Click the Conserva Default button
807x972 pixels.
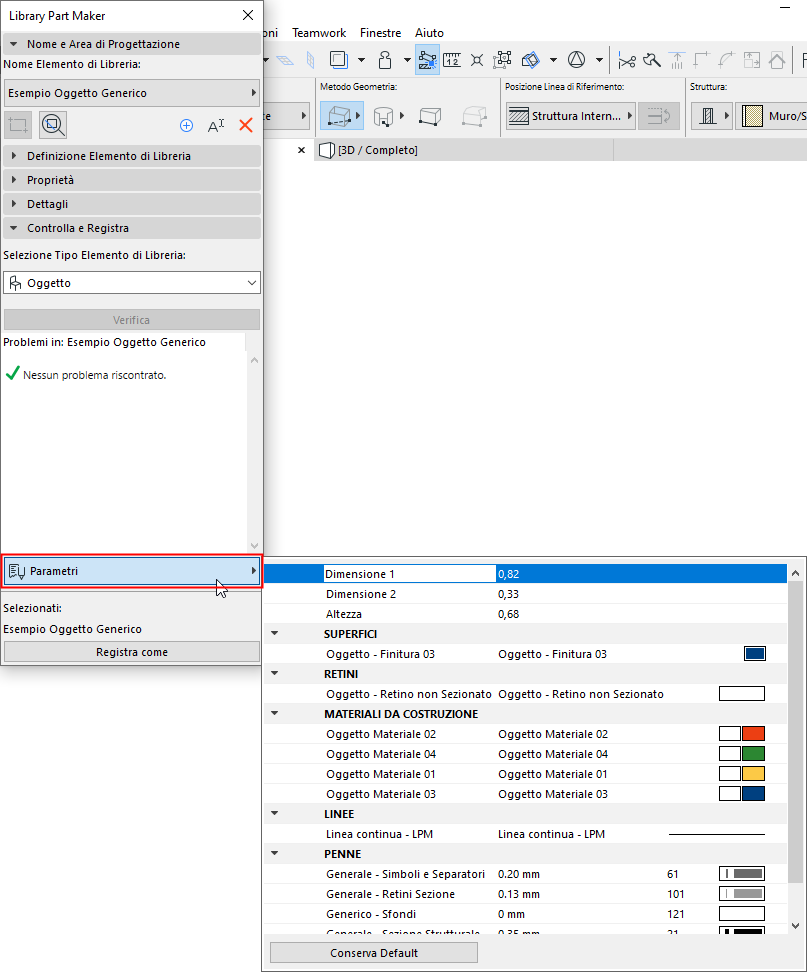pos(373,951)
